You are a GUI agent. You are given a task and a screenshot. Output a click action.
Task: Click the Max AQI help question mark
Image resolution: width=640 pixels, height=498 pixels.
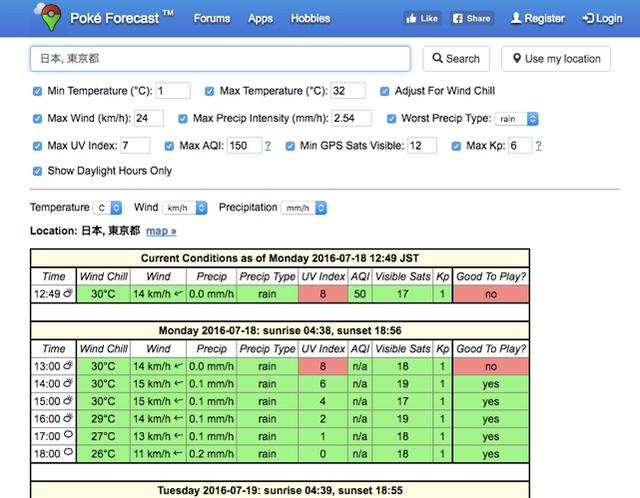(x=267, y=146)
